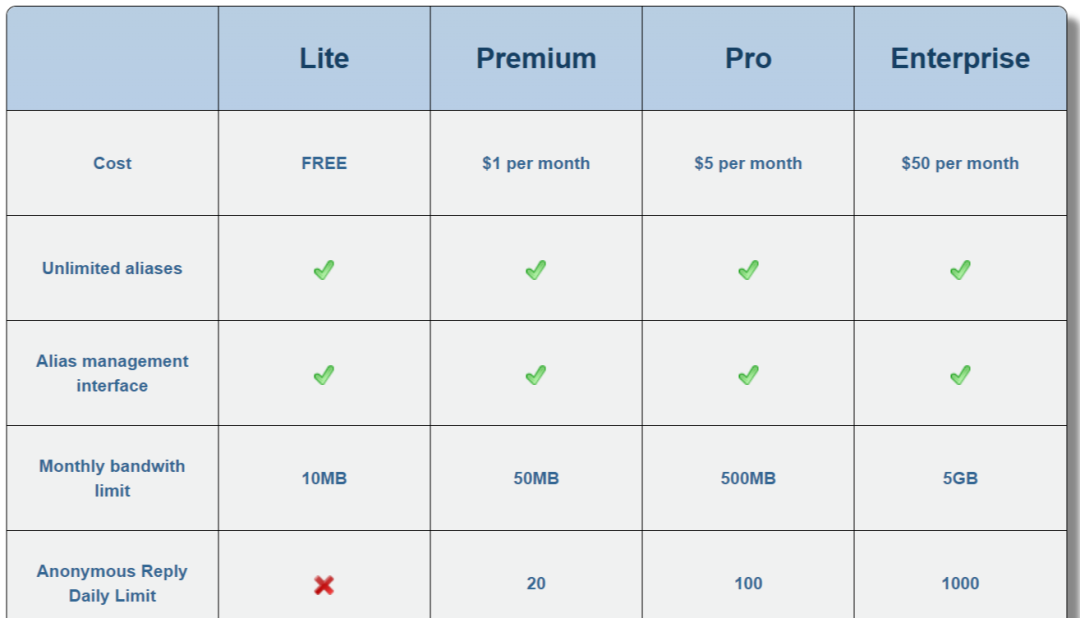This screenshot has height=618, width=1080.
Task: Click the $1 per month price
Action: [x=536, y=163]
